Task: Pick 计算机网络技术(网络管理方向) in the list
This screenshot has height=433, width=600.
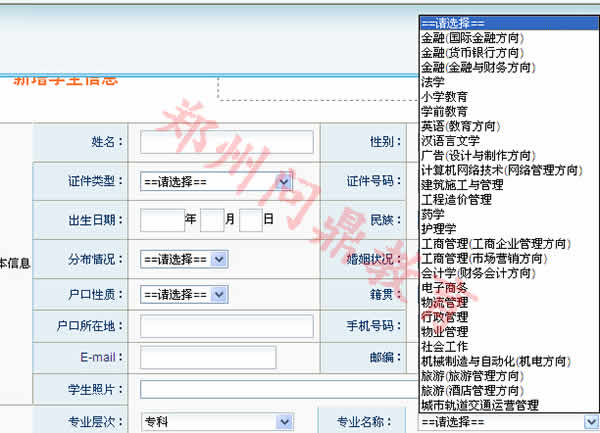Action: (x=500, y=170)
